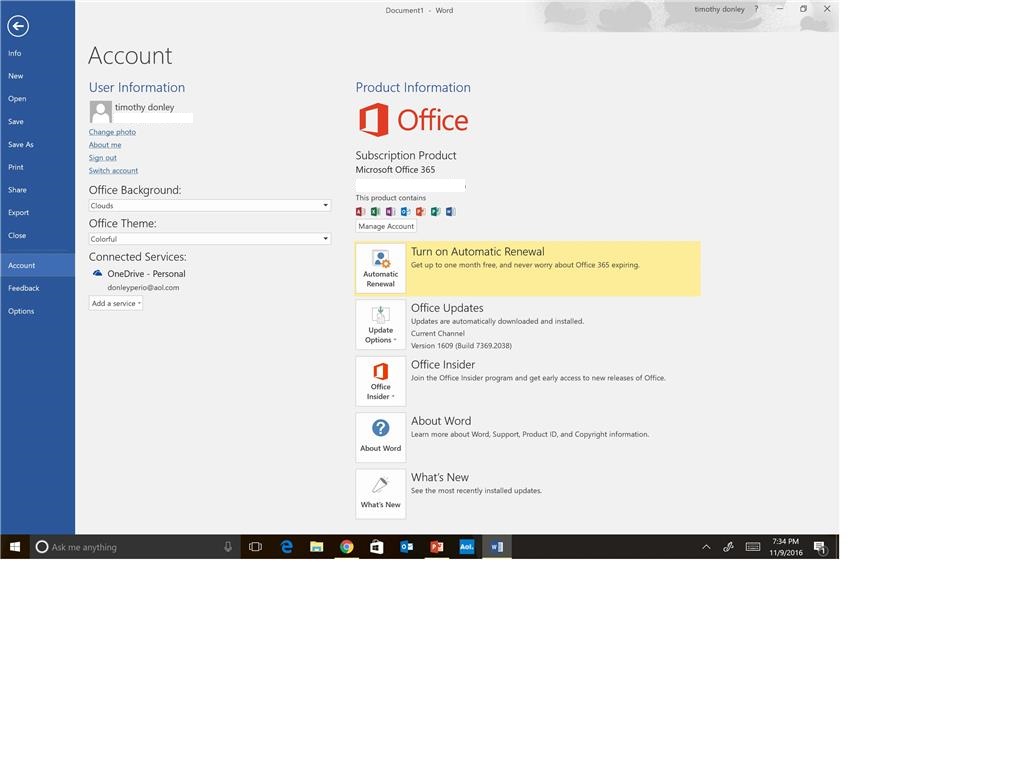
Task: Click the PowerPoint icon in product list
Action: pos(421,211)
